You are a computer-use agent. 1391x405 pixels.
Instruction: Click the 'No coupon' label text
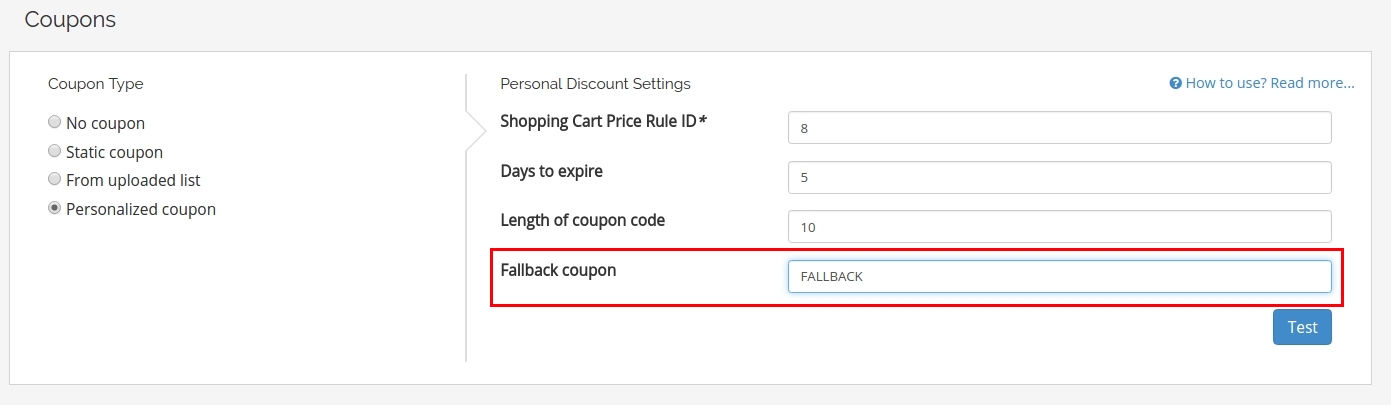click(105, 123)
